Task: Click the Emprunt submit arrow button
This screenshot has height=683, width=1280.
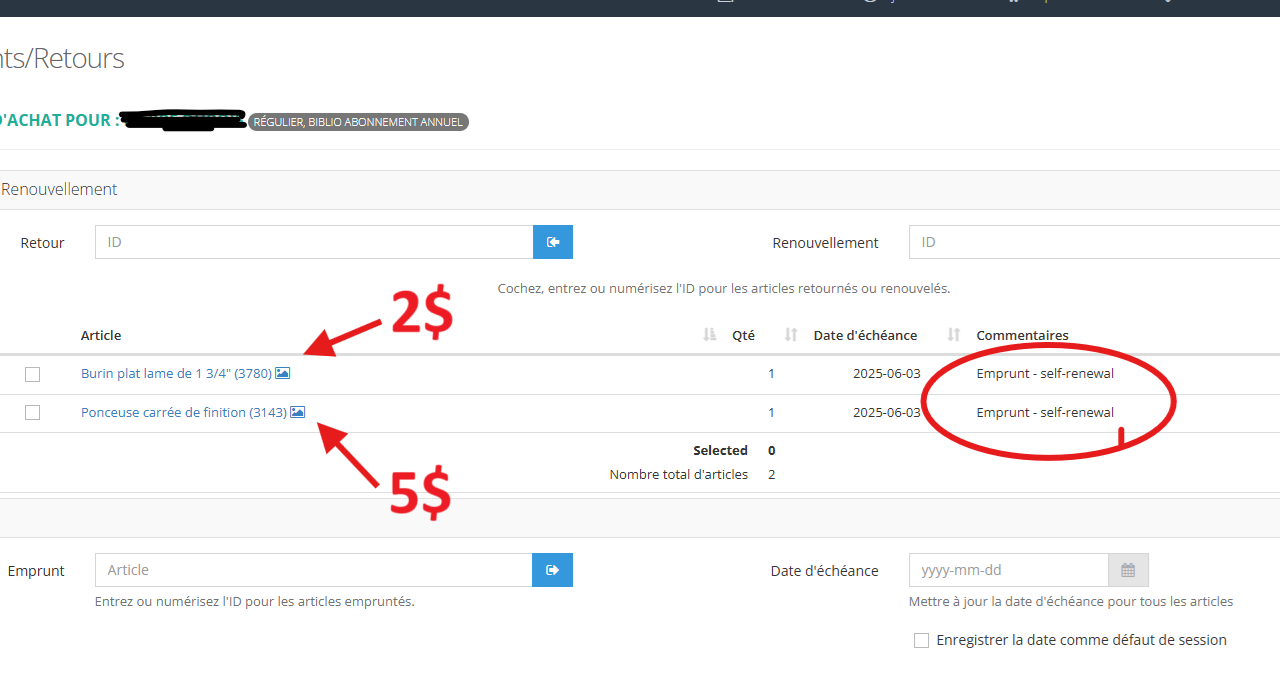Action: coord(552,570)
